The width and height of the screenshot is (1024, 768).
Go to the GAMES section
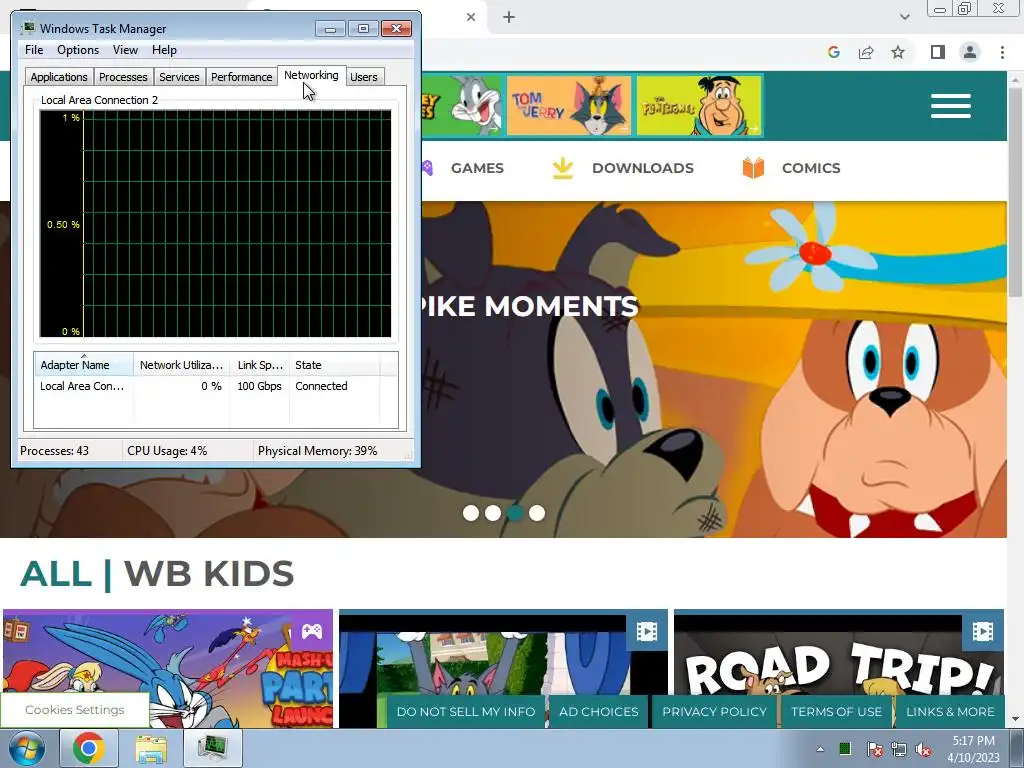pyautogui.click(x=477, y=168)
